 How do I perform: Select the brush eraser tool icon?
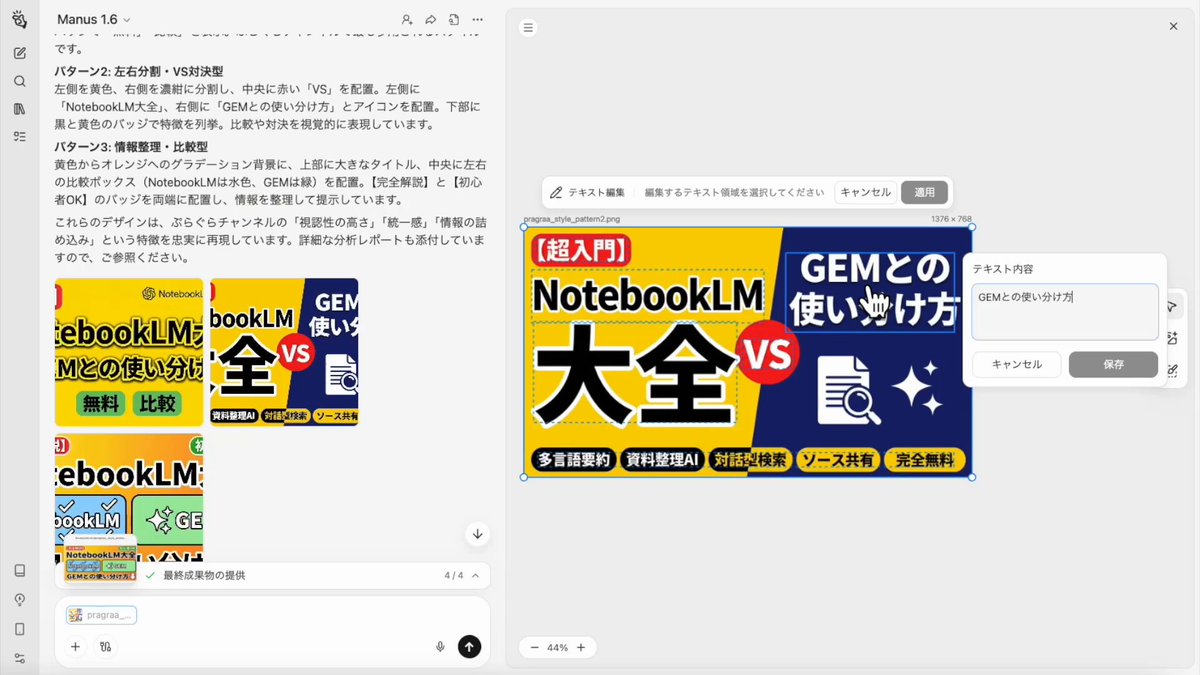(x=1172, y=370)
